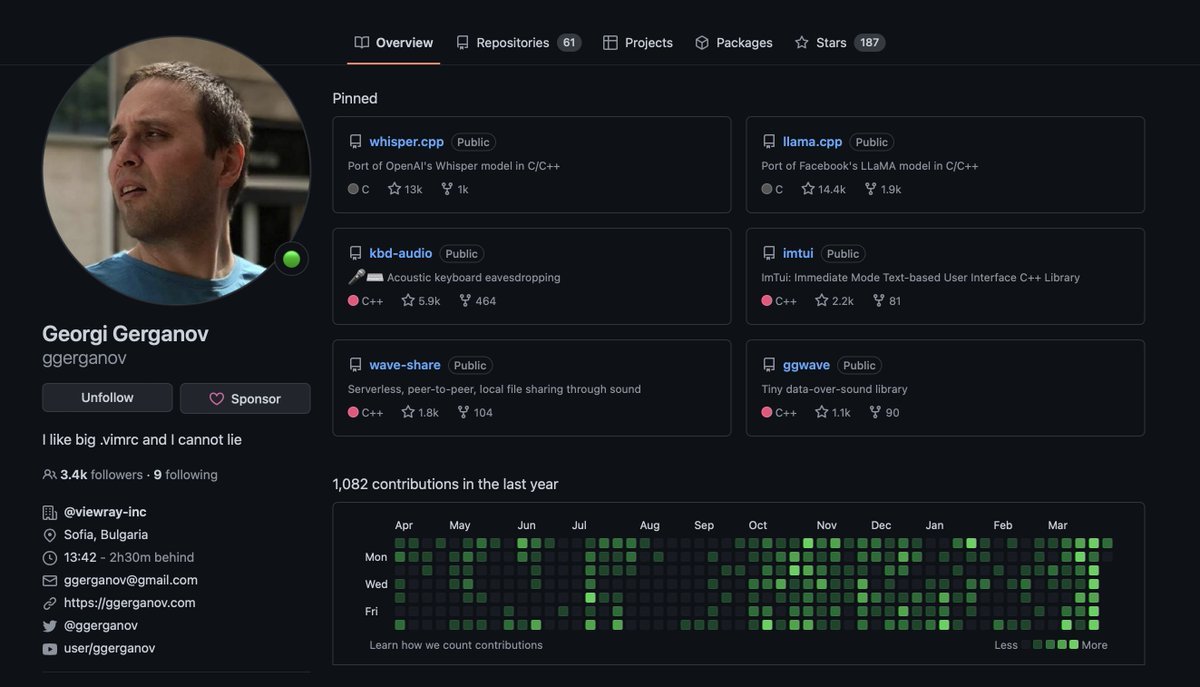
Task: Switch to the Stars tab
Action: [x=830, y=43]
